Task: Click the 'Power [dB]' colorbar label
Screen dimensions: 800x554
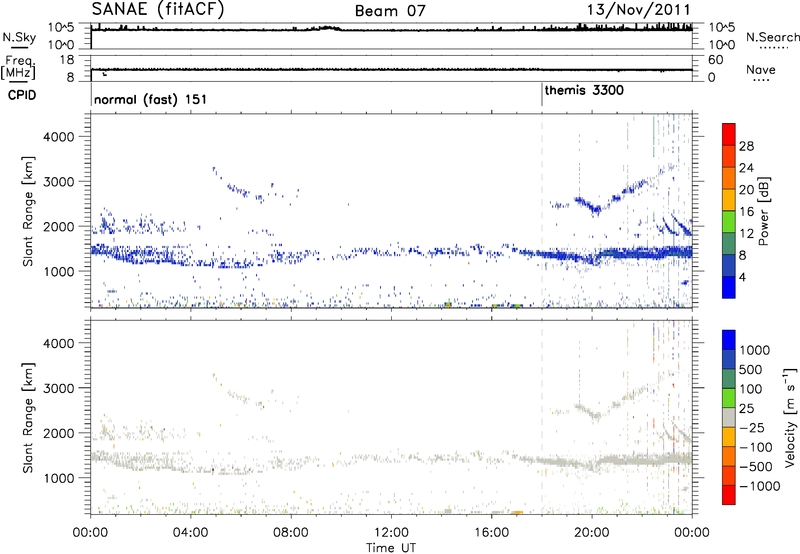Action: (x=764, y=211)
